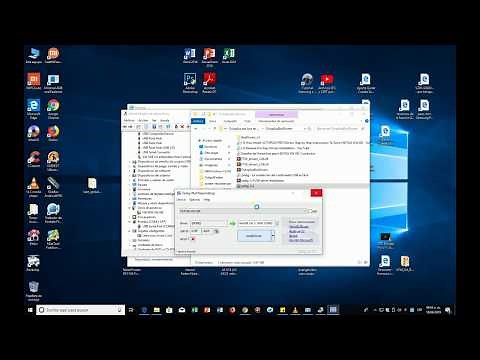The image size is (480, 360).
Task: Open the Options menu in bootloader dialog
Action: click(x=194, y=199)
